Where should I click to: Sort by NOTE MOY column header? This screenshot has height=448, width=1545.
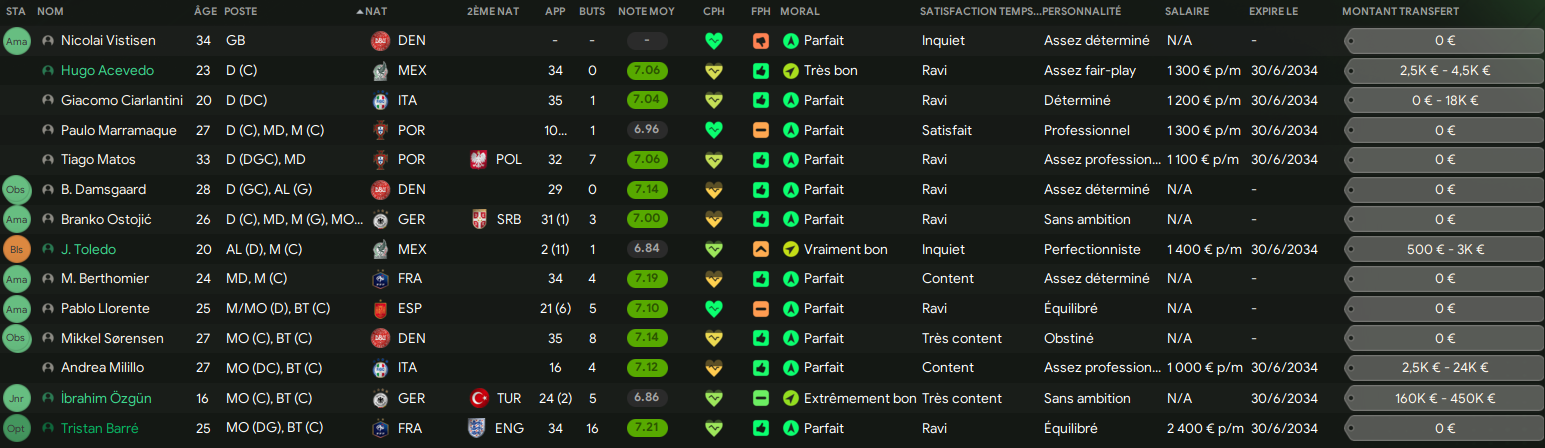pos(646,11)
